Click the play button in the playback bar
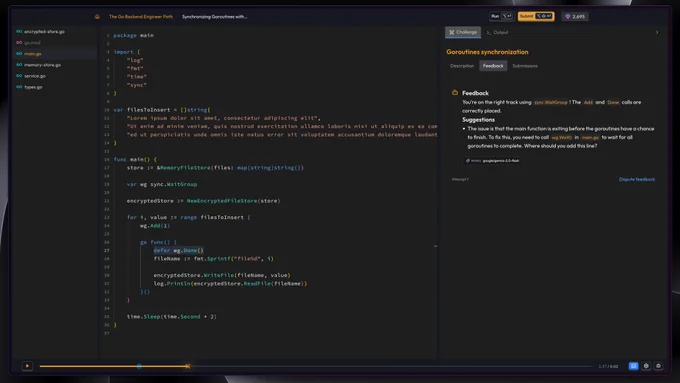 click(x=27, y=366)
